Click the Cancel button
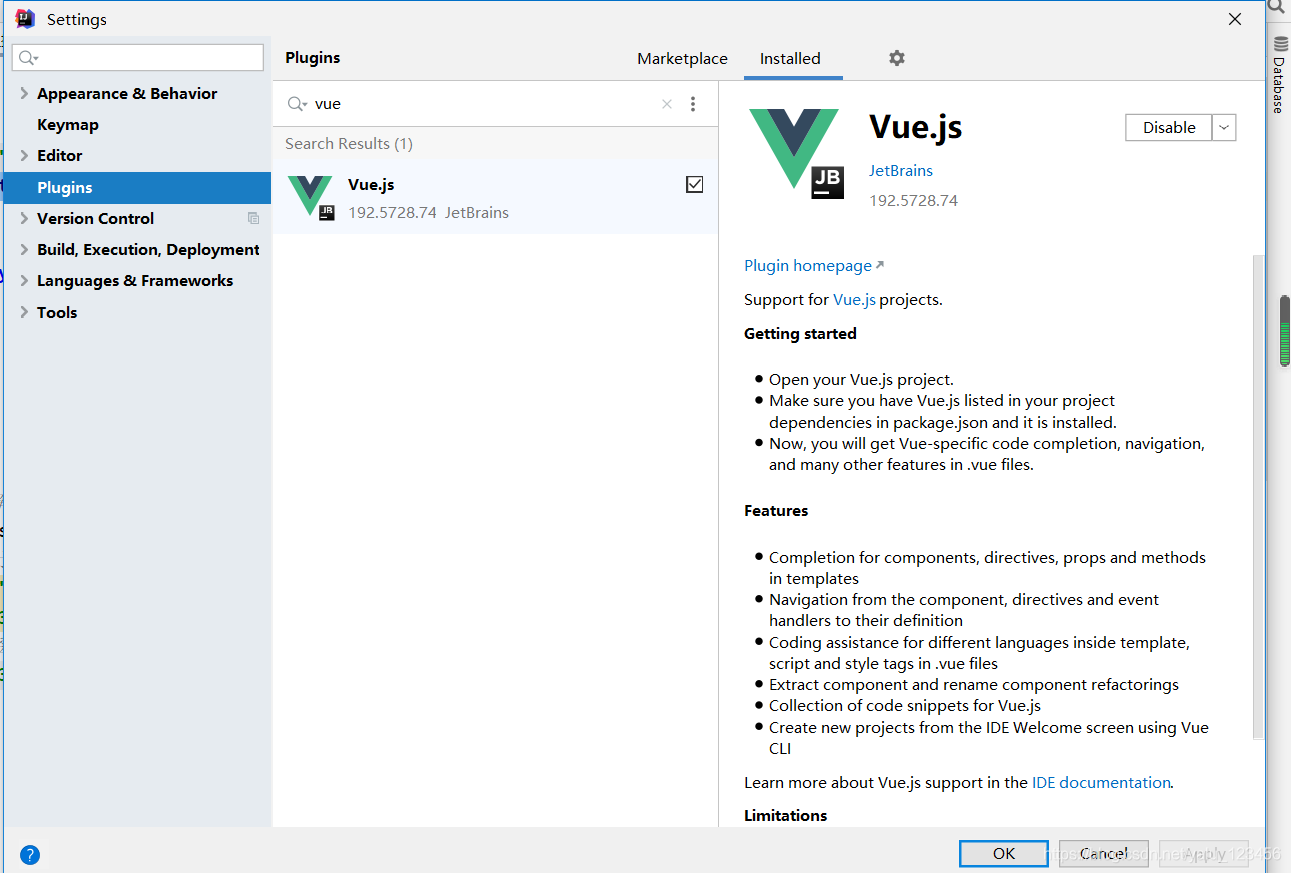The image size is (1291, 873). click(1104, 853)
